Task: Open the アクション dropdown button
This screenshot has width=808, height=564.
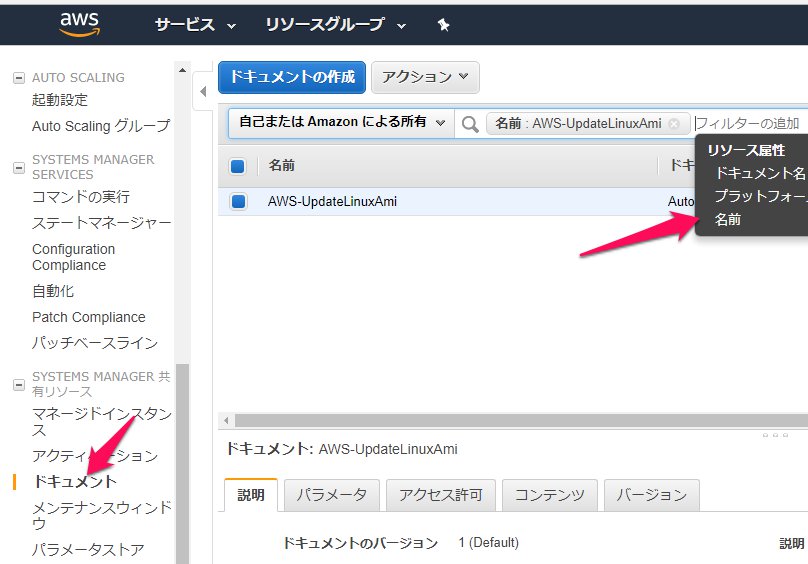Action: tap(425, 77)
